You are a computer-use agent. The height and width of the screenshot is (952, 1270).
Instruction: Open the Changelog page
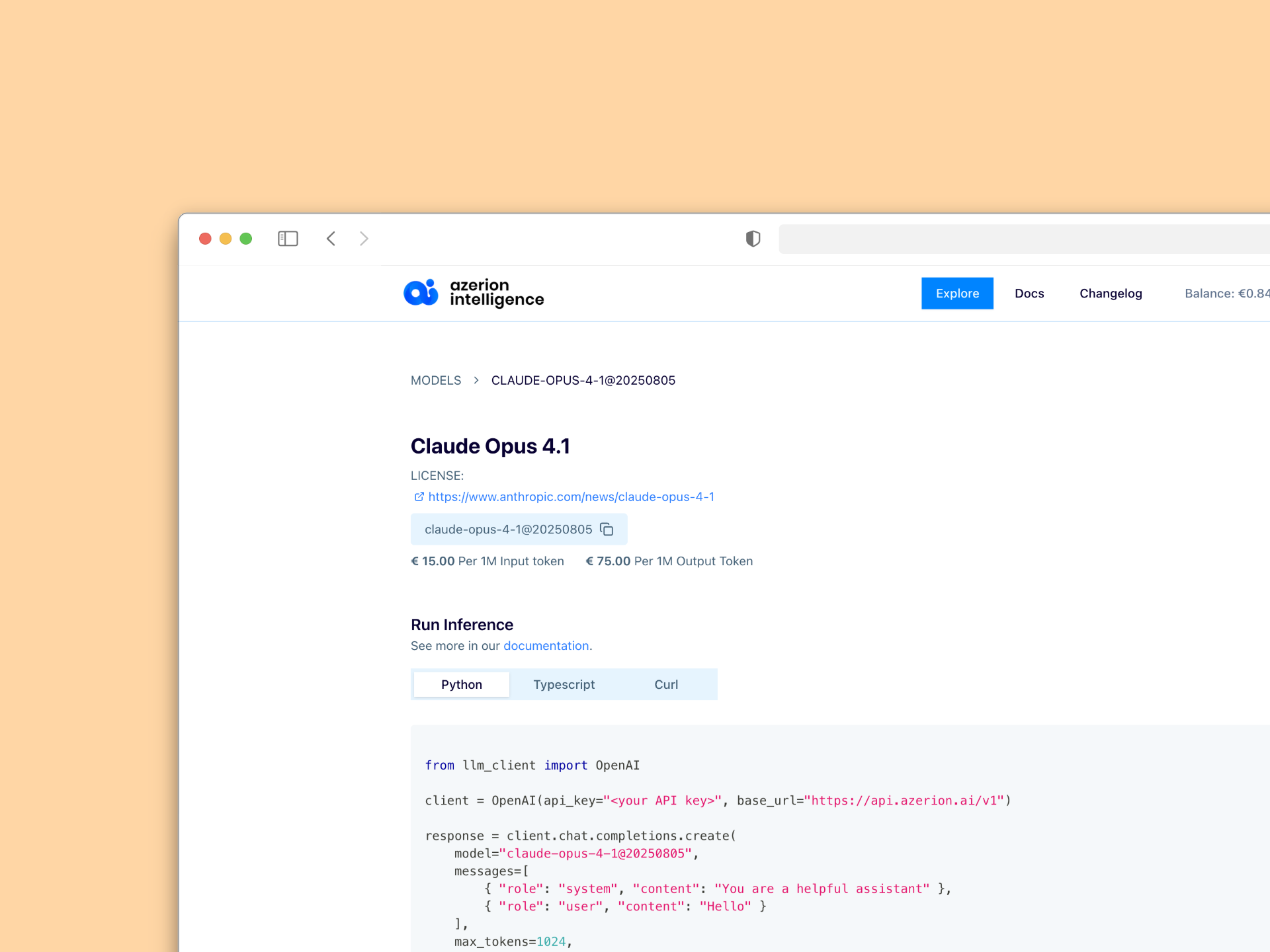tap(1111, 293)
